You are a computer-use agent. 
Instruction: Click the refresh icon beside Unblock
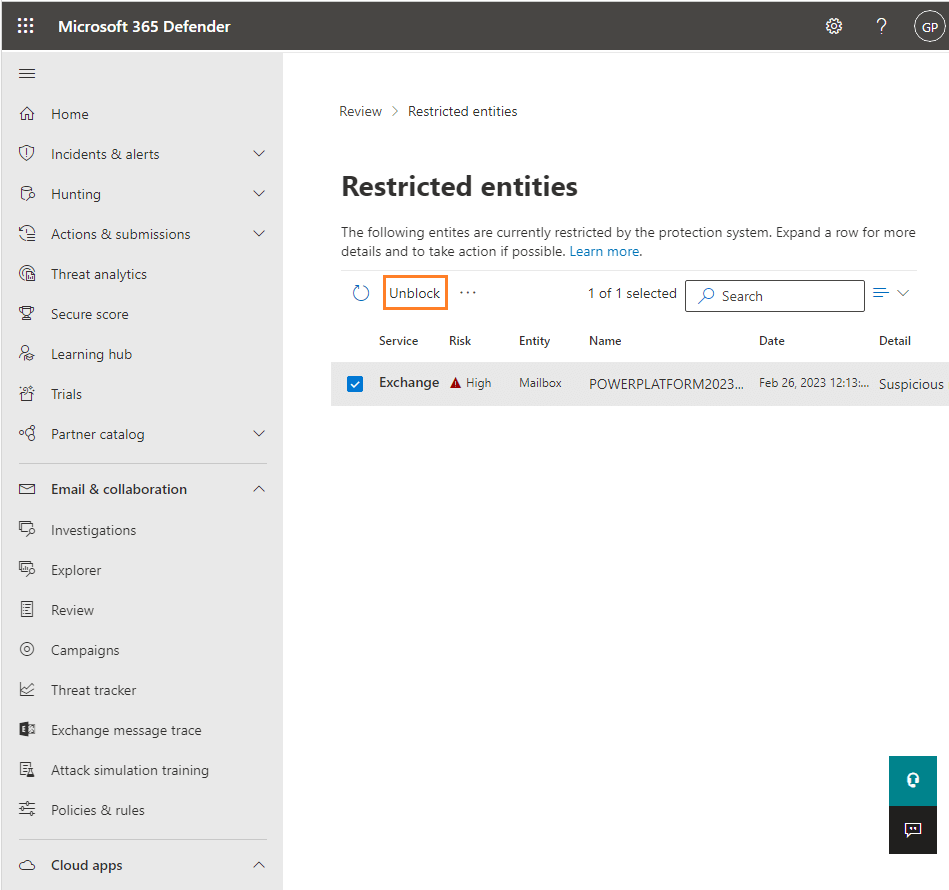(x=361, y=293)
